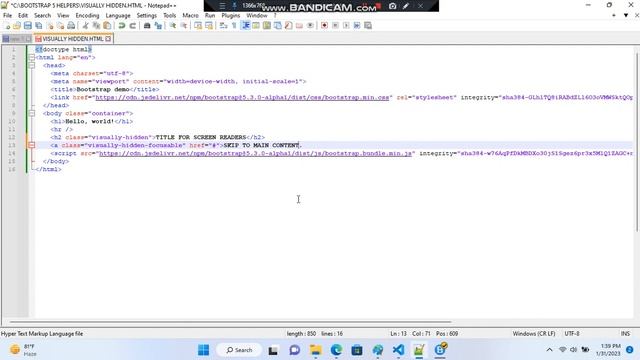Click the Print toolbar icon
The image size is (640, 360).
pos(71,25)
